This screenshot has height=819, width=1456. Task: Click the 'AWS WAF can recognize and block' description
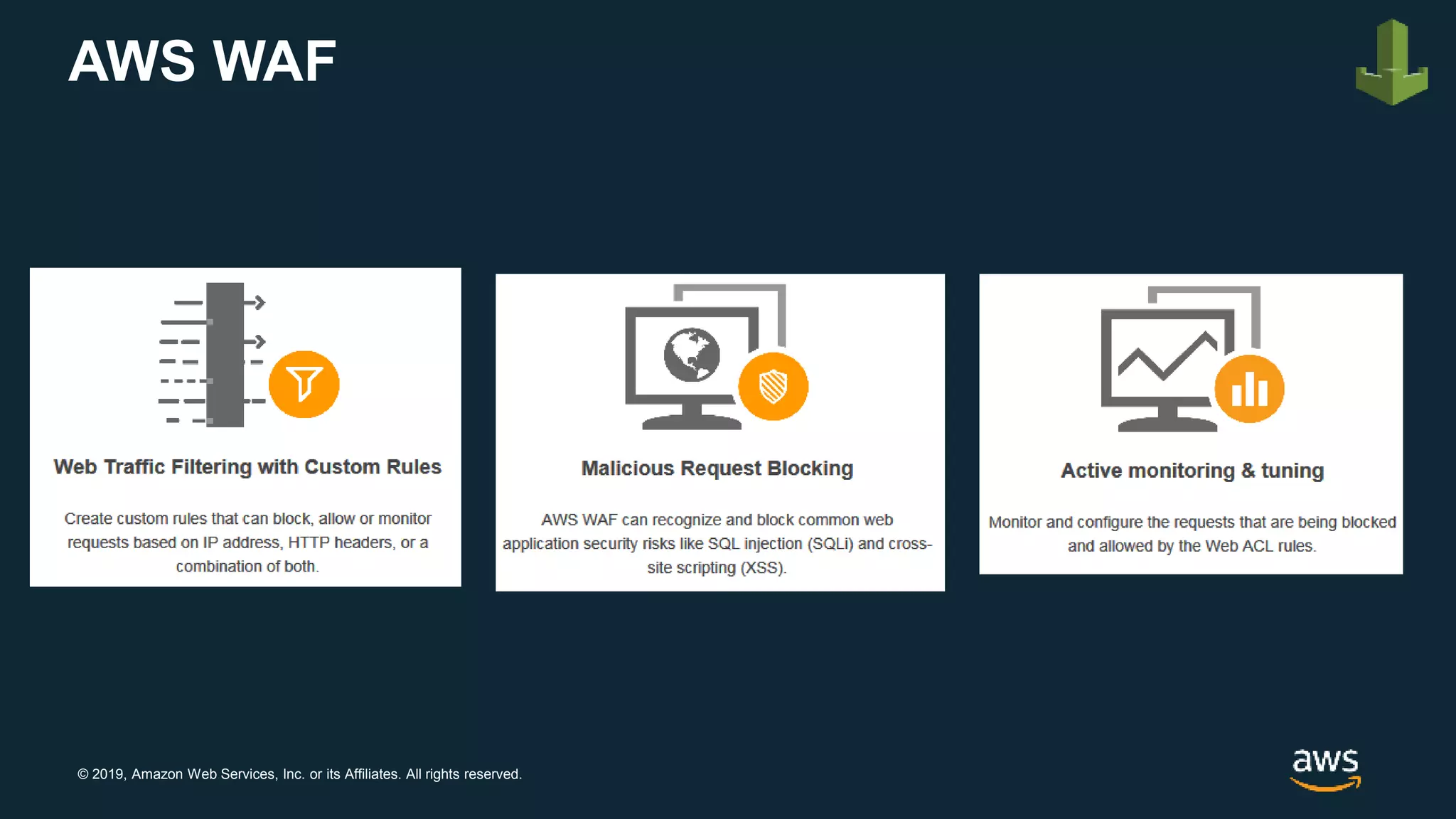click(717, 544)
